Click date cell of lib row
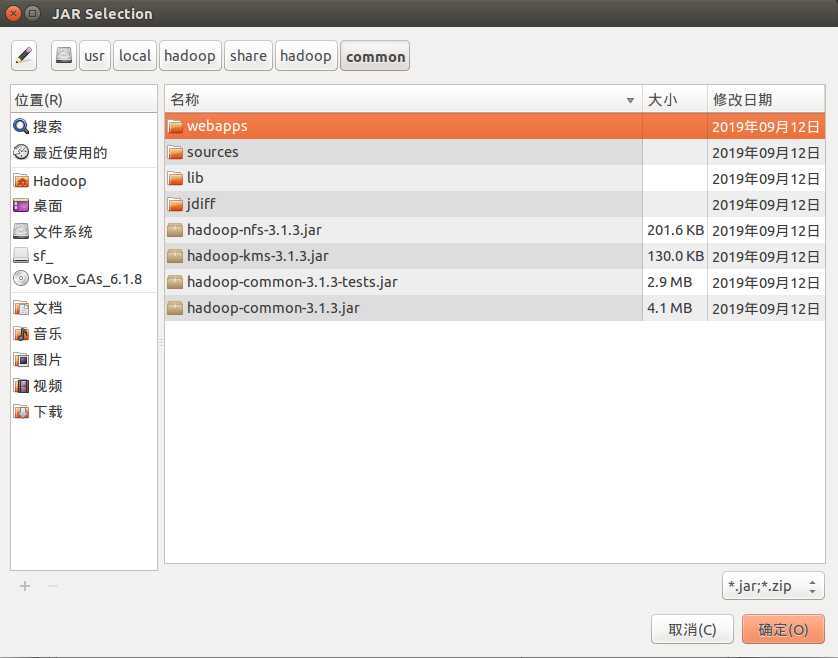This screenshot has height=658, width=838. [766, 179]
